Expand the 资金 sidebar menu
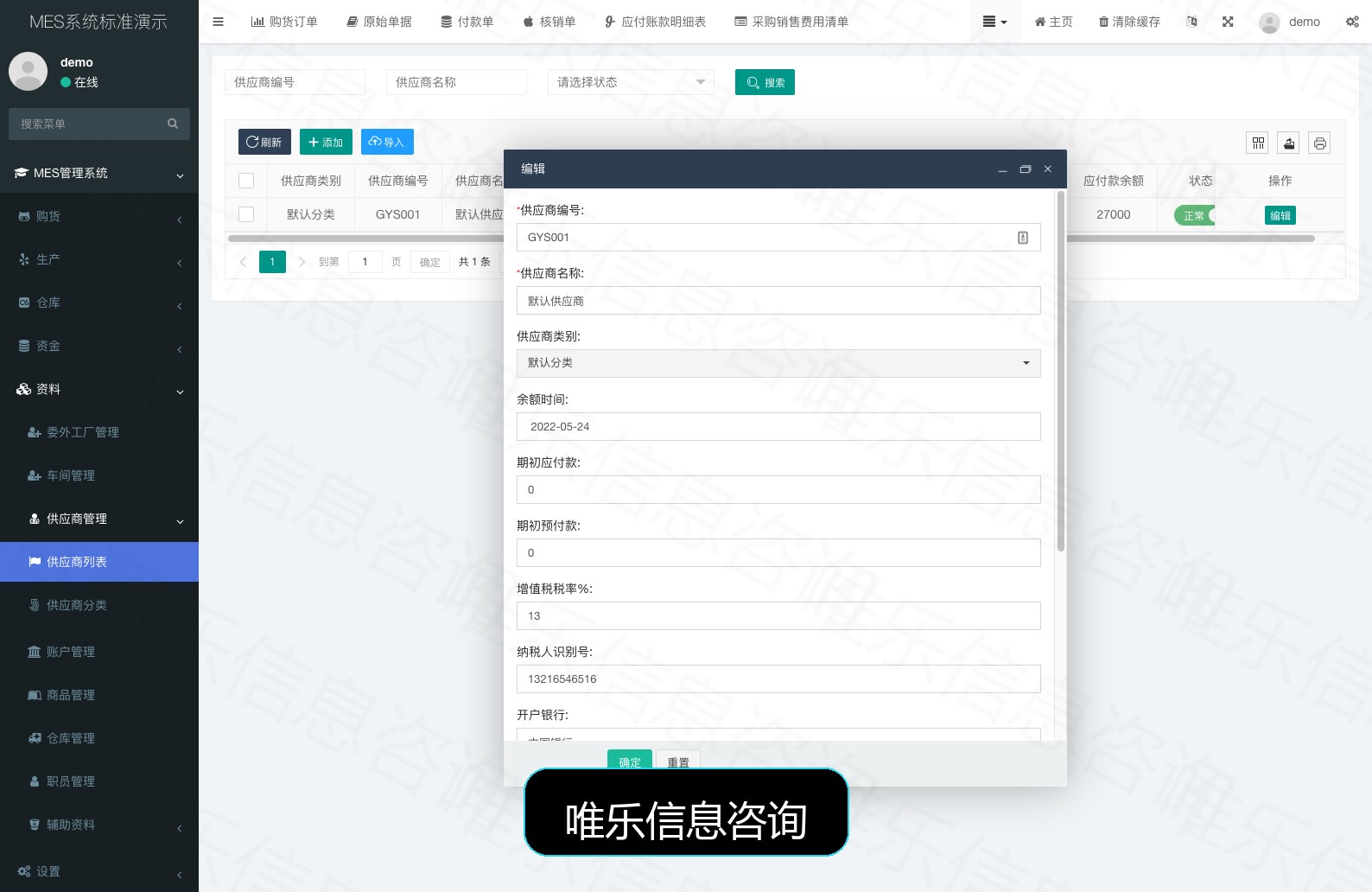The width and height of the screenshot is (1372, 892). click(x=99, y=346)
